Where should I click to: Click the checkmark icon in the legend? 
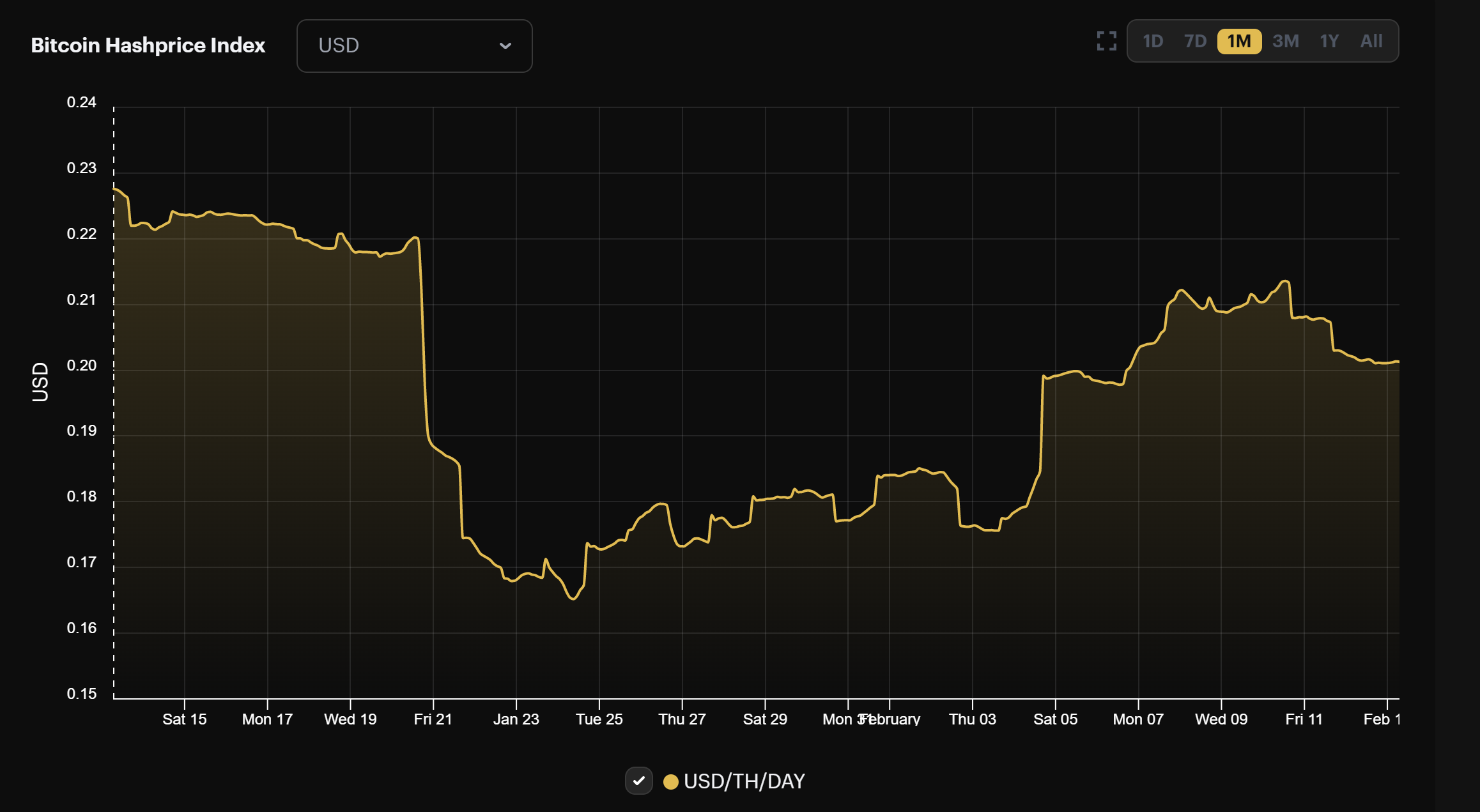click(x=639, y=781)
